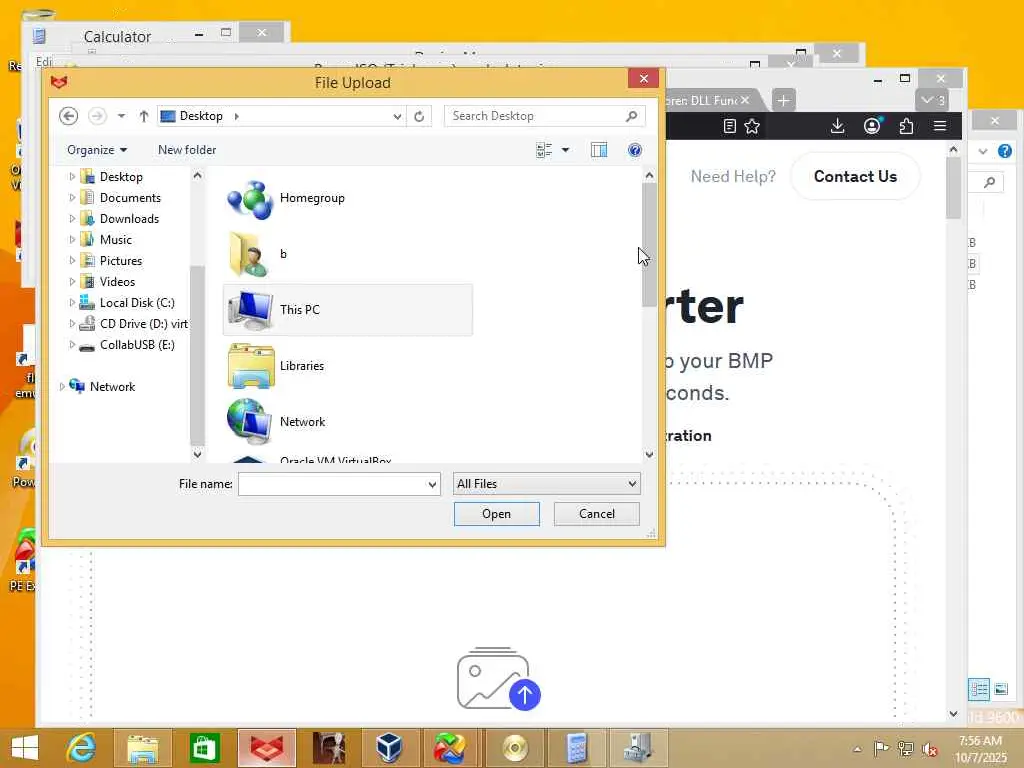1024x768 pixels.
Task: Click the Contact Us button
Action: pyautogui.click(x=856, y=176)
